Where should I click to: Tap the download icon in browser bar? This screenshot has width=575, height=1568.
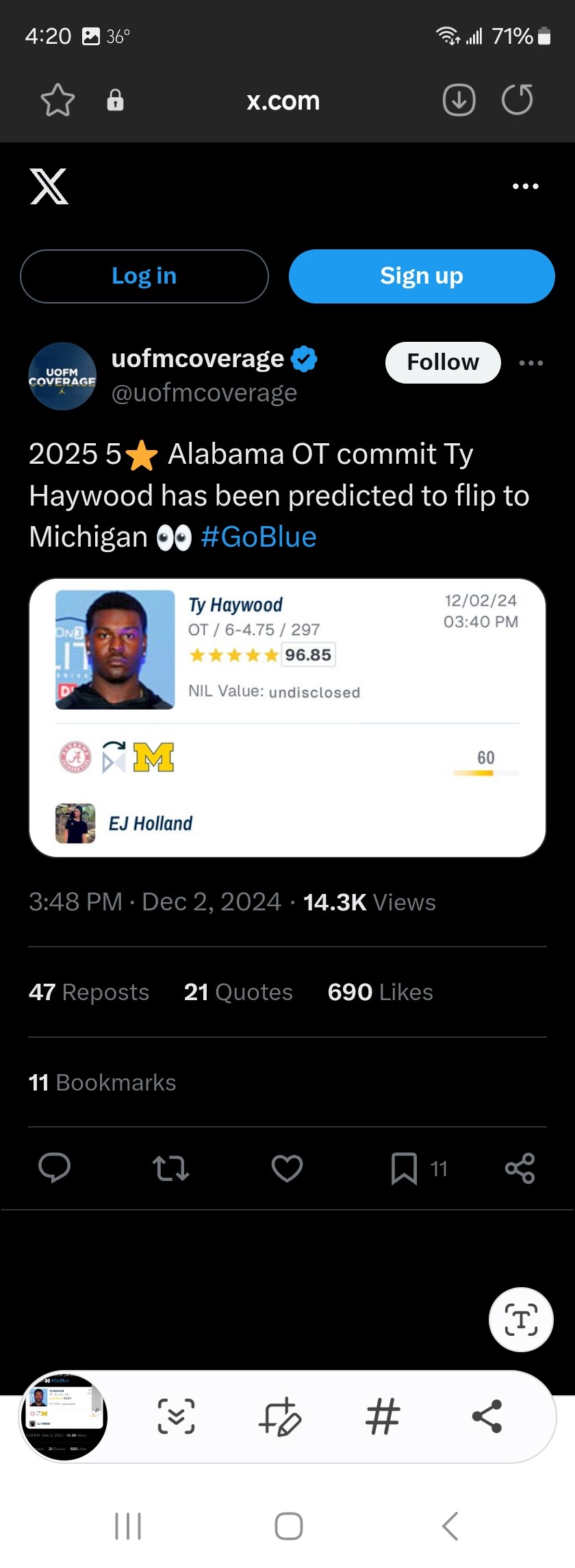coord(459,100)
